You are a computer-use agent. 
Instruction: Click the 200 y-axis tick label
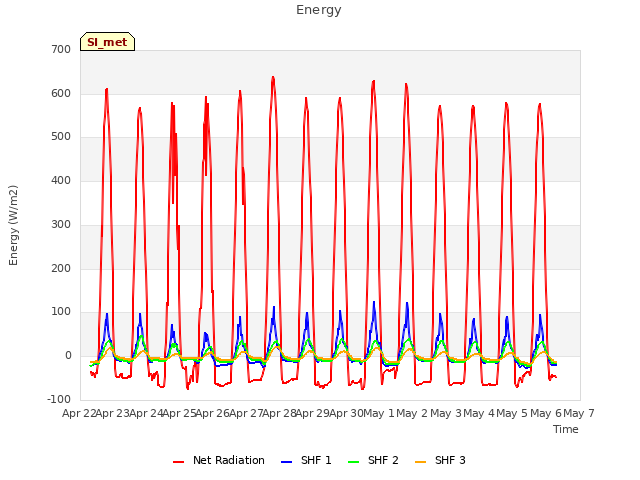tap(61, 269)
